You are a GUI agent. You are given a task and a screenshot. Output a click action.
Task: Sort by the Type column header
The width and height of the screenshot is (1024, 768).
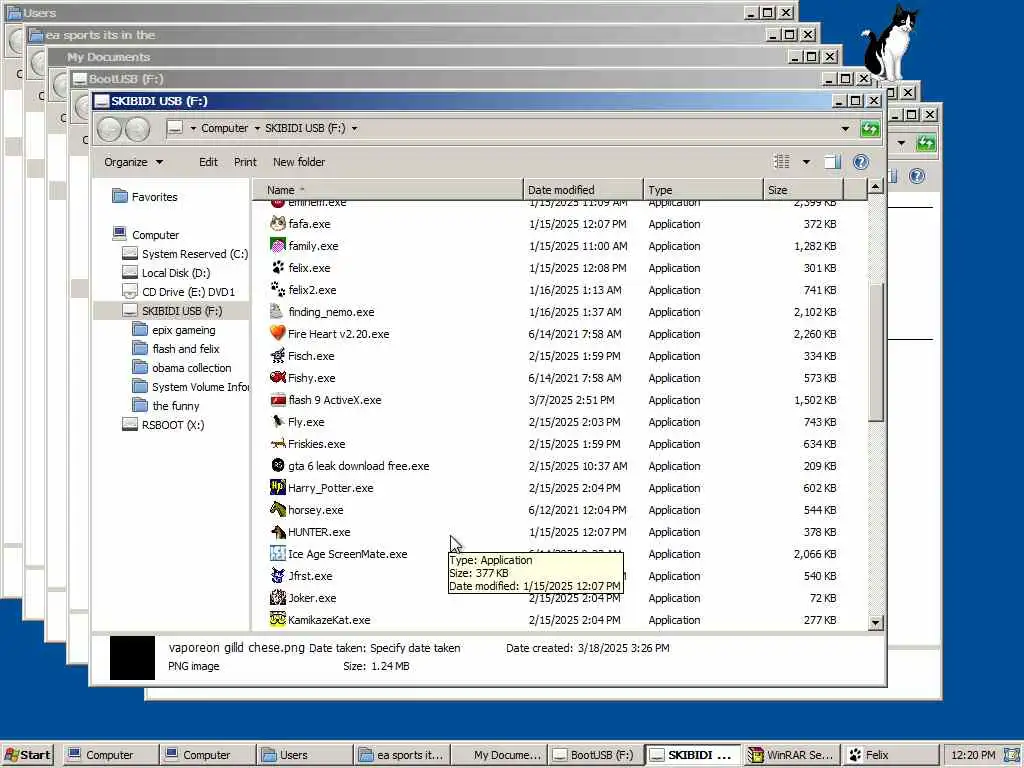703,190
